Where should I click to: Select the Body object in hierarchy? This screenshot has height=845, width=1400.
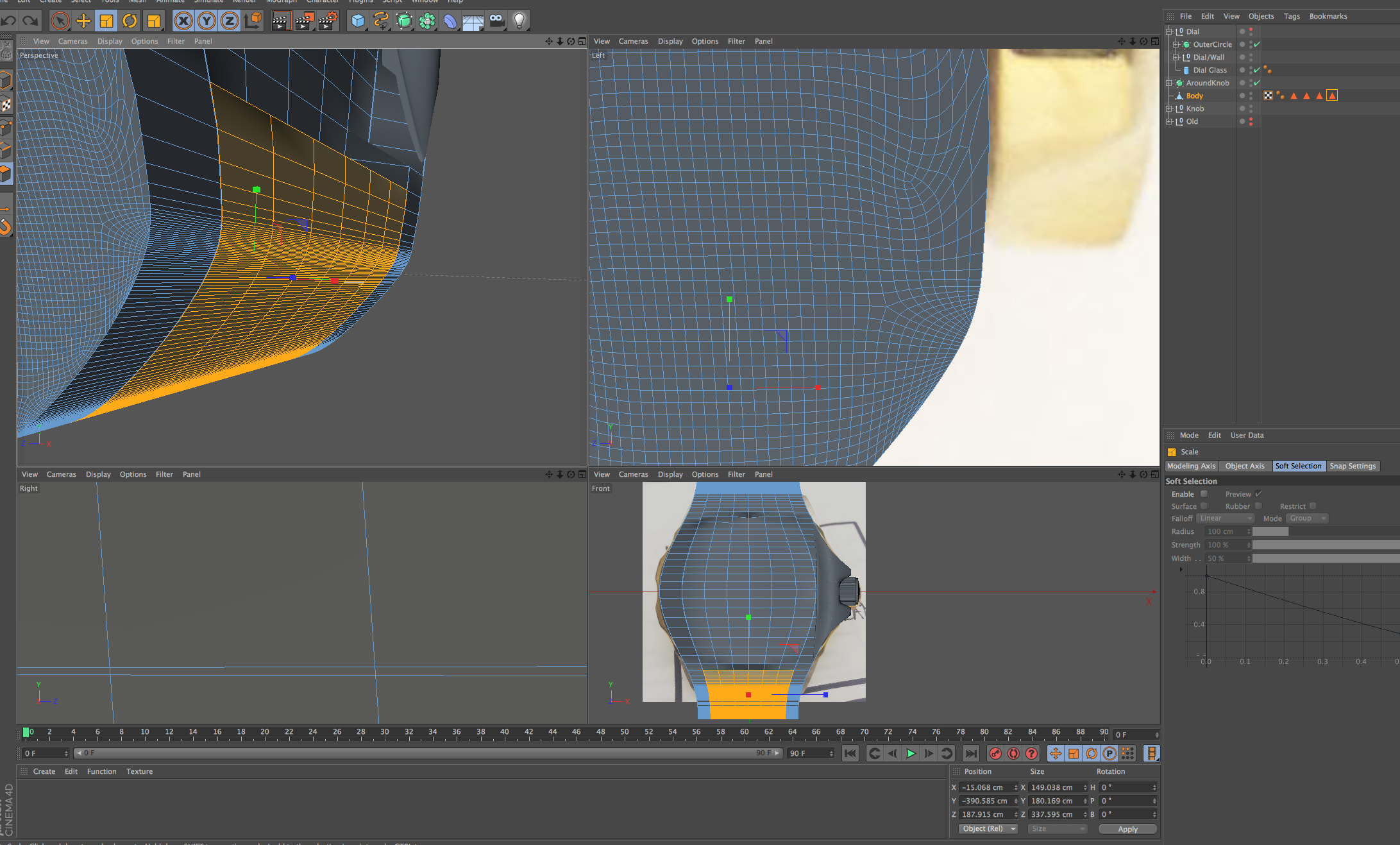point(1194,96)
